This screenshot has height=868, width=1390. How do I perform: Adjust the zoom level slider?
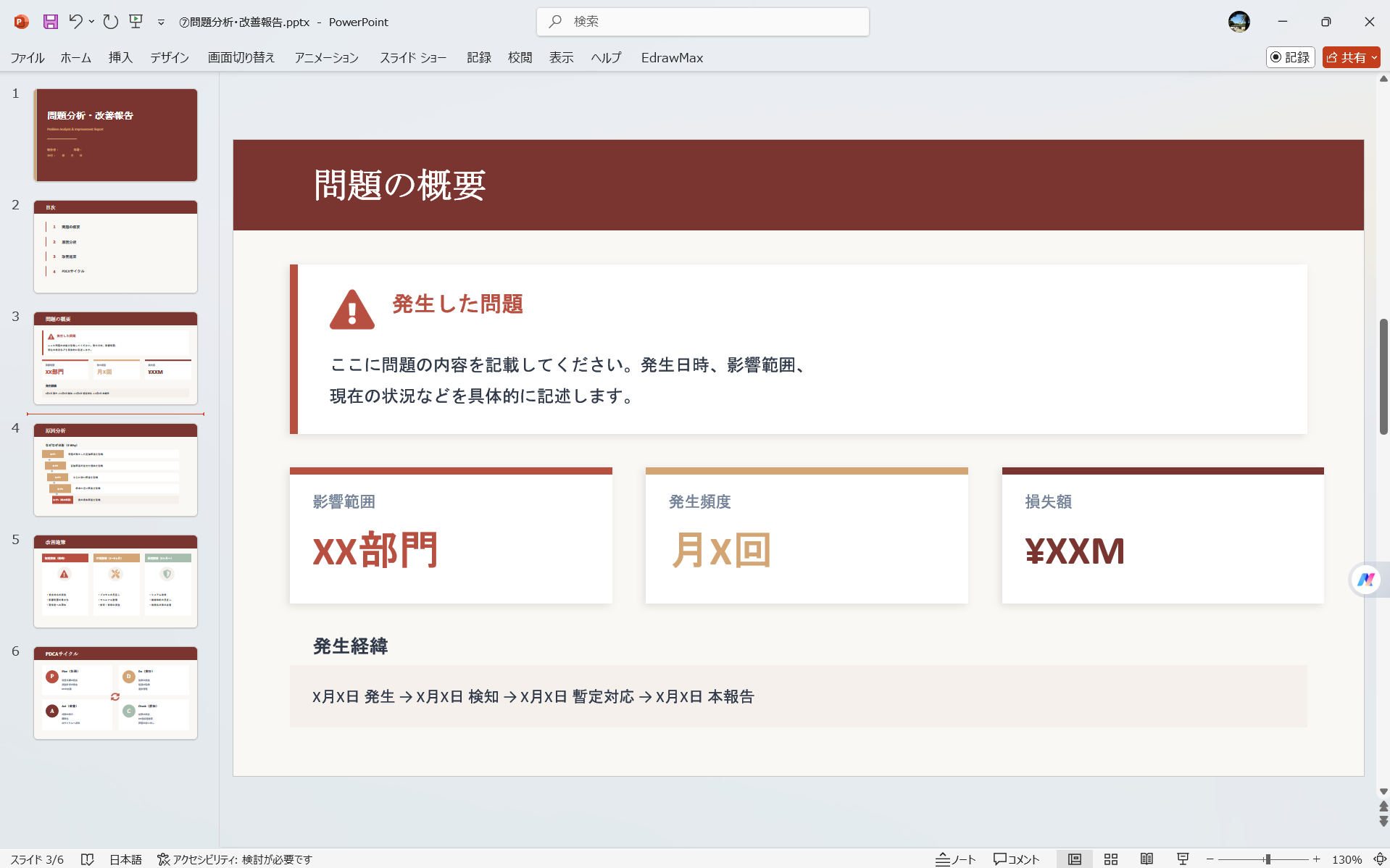[x=1267, y=859]
